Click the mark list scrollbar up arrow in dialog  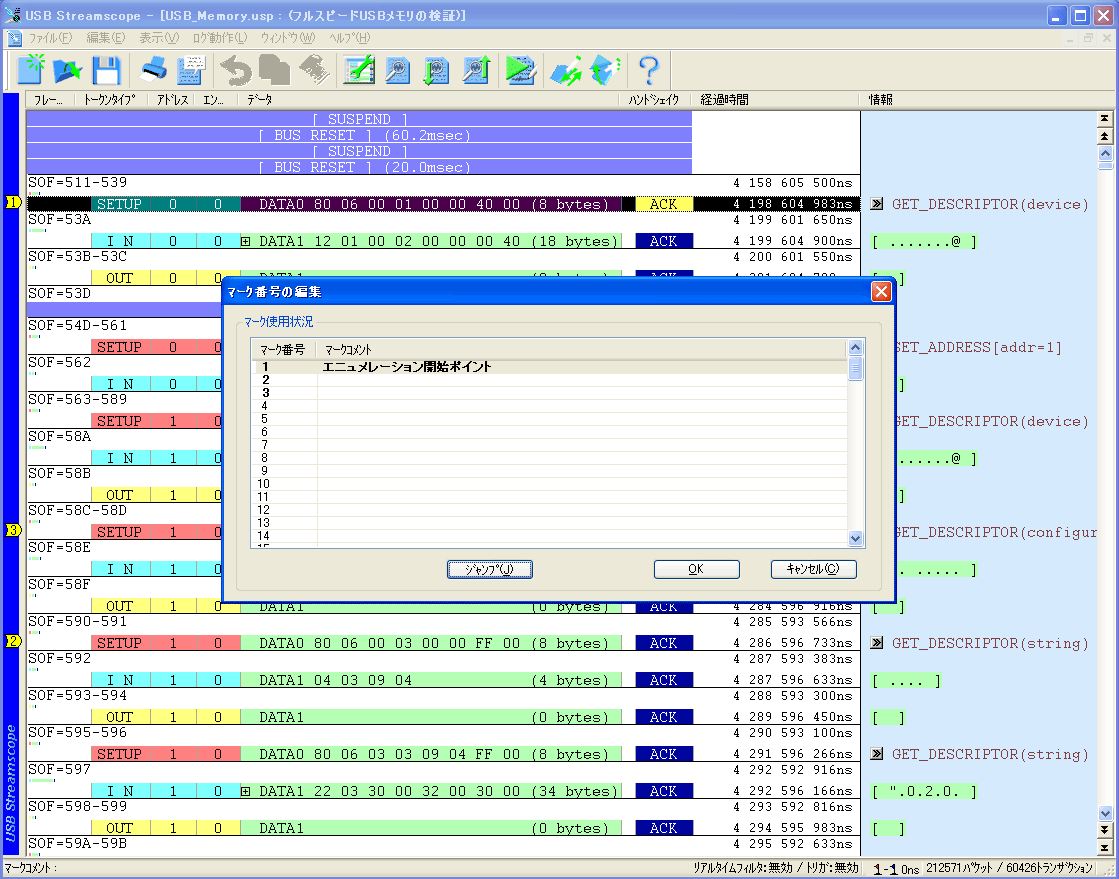pos(855,347)
